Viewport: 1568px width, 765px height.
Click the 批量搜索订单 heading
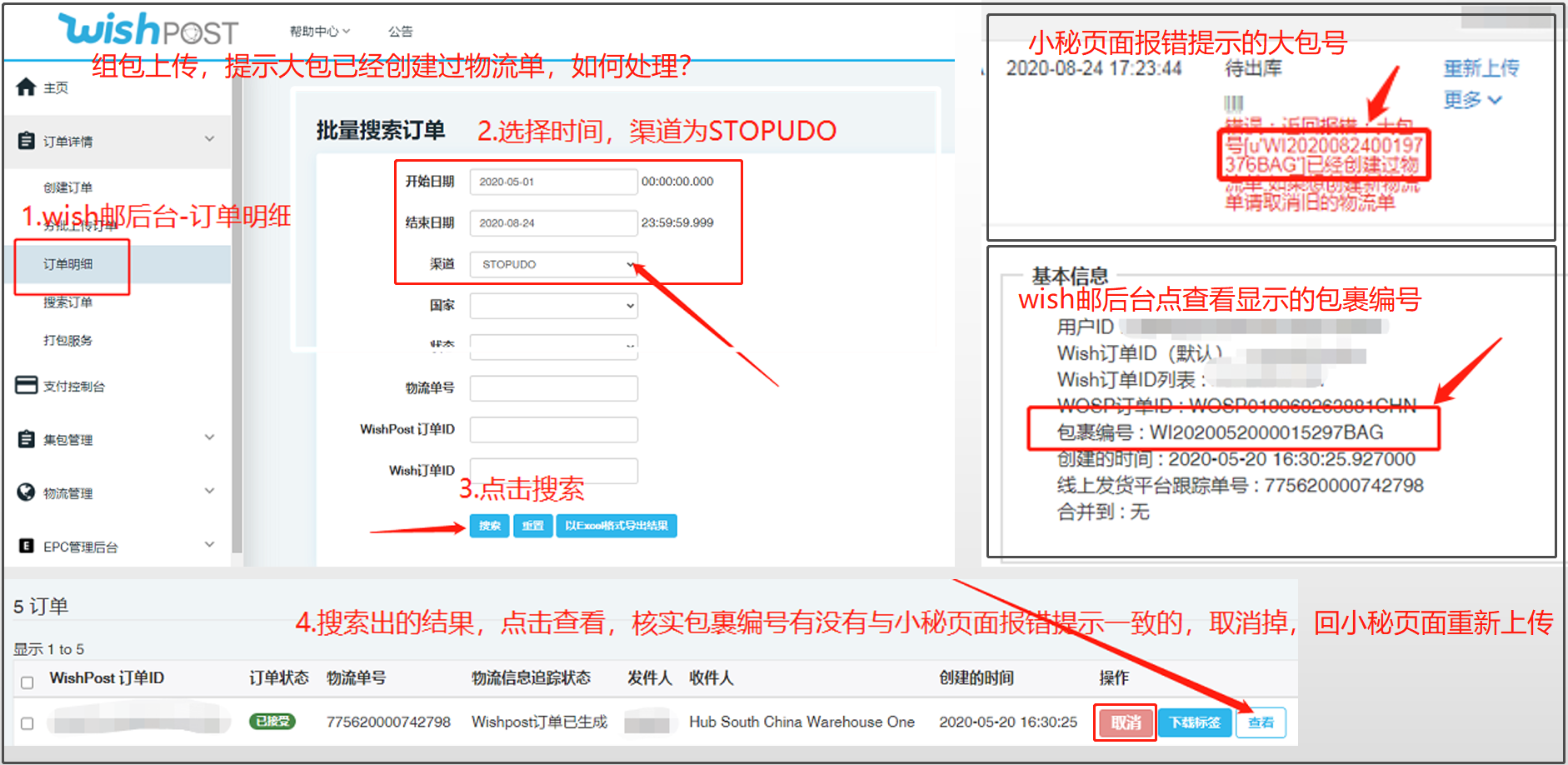[x=381, y=130]
